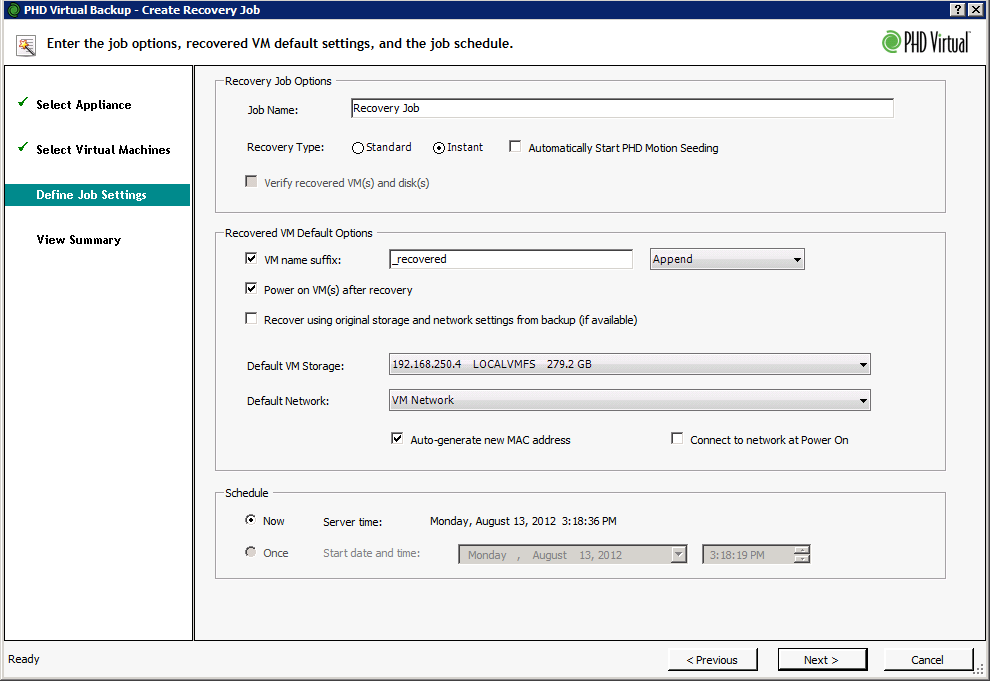This screenshot has height=681, width=992.
Task: Click the recovery job wizard header icon
Action: [x=26, y=46]
